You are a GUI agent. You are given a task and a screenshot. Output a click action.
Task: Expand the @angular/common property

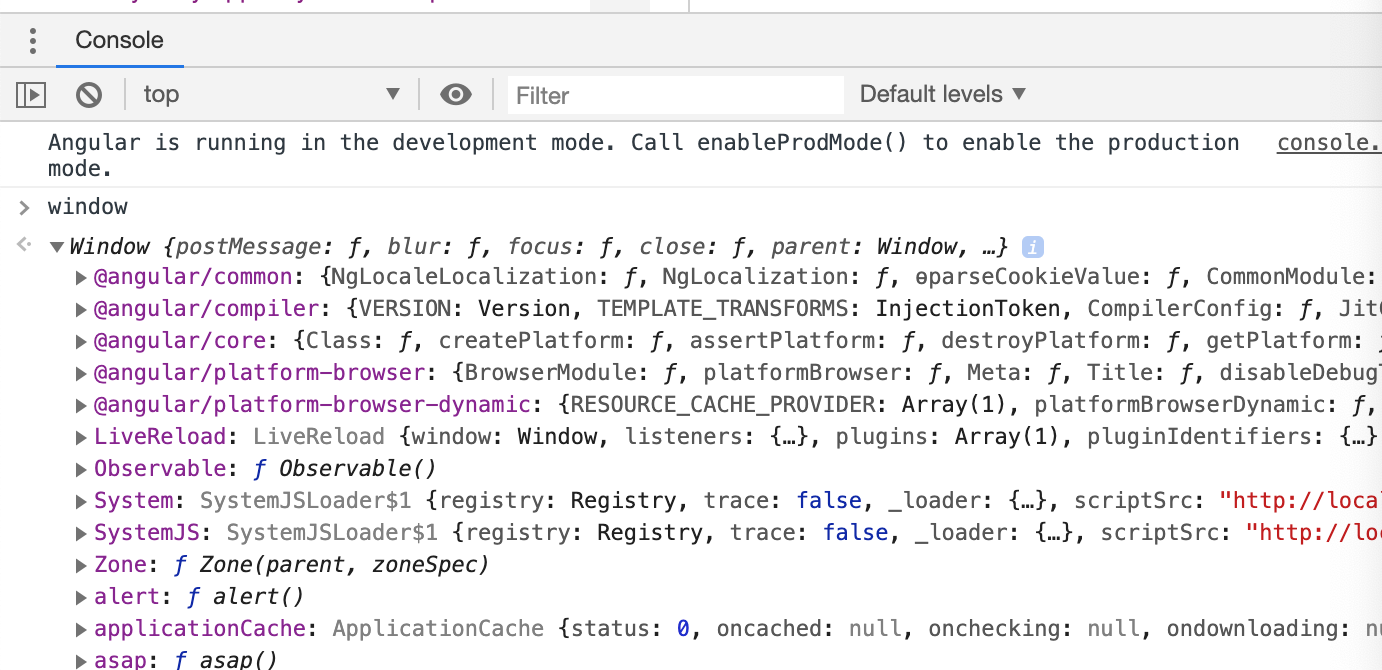pos(82,277)
